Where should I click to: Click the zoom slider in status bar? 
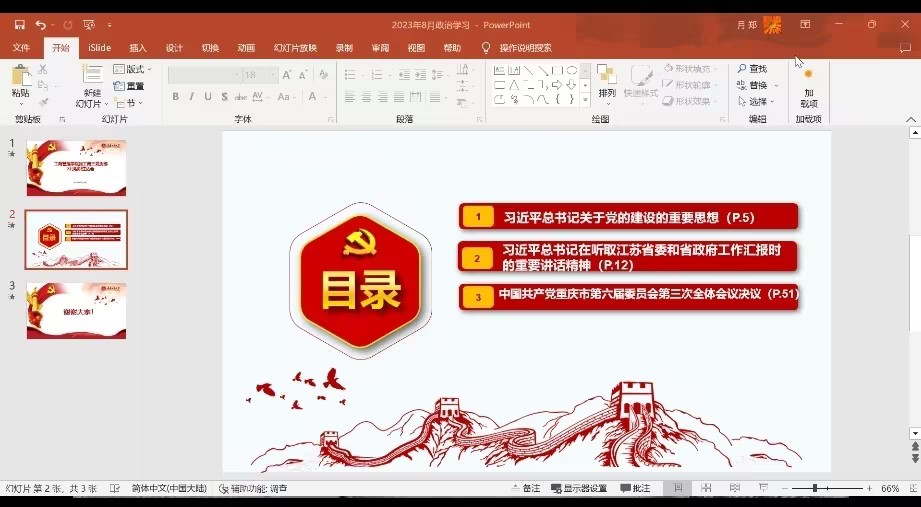click(815, 489)
